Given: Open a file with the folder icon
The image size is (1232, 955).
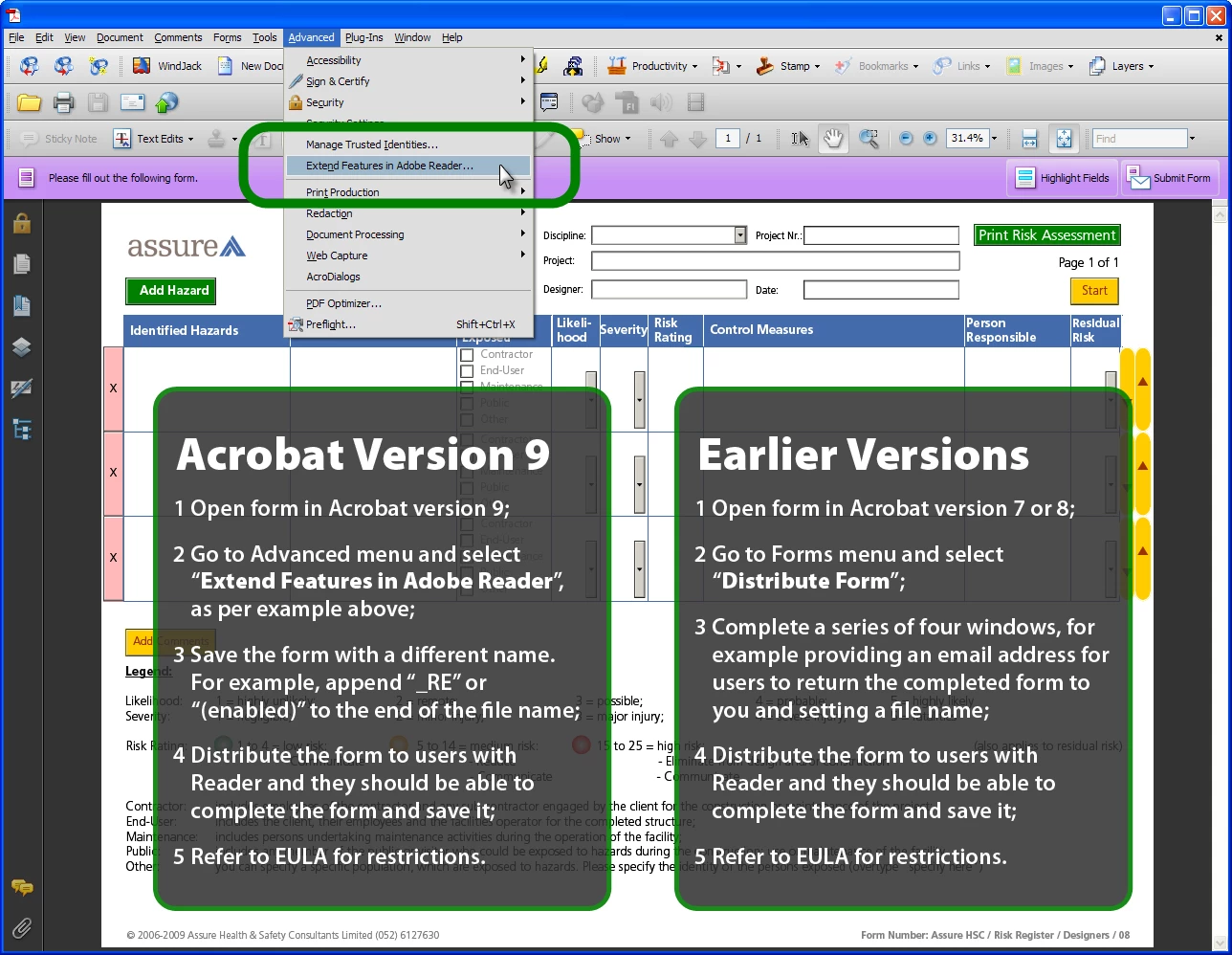Looking at the screenshot, I should (30, 102).
